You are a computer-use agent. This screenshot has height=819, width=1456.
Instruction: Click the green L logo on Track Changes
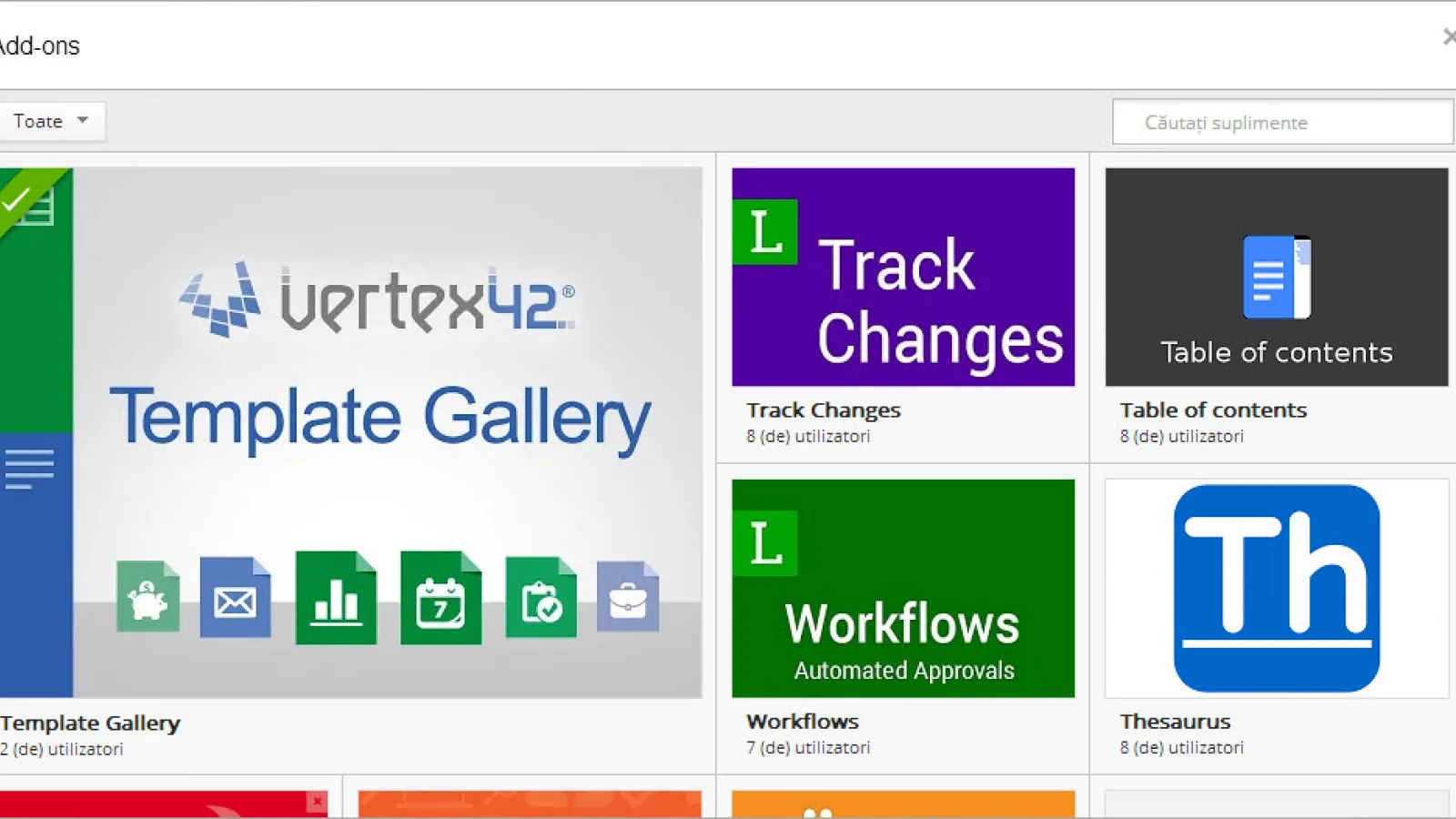point(764,231)
